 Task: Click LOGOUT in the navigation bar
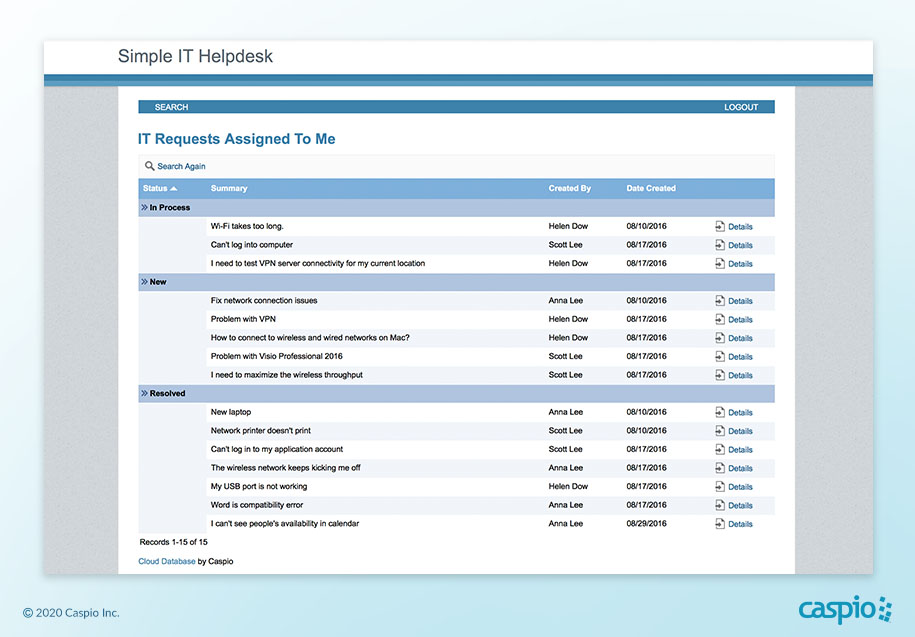741,107
